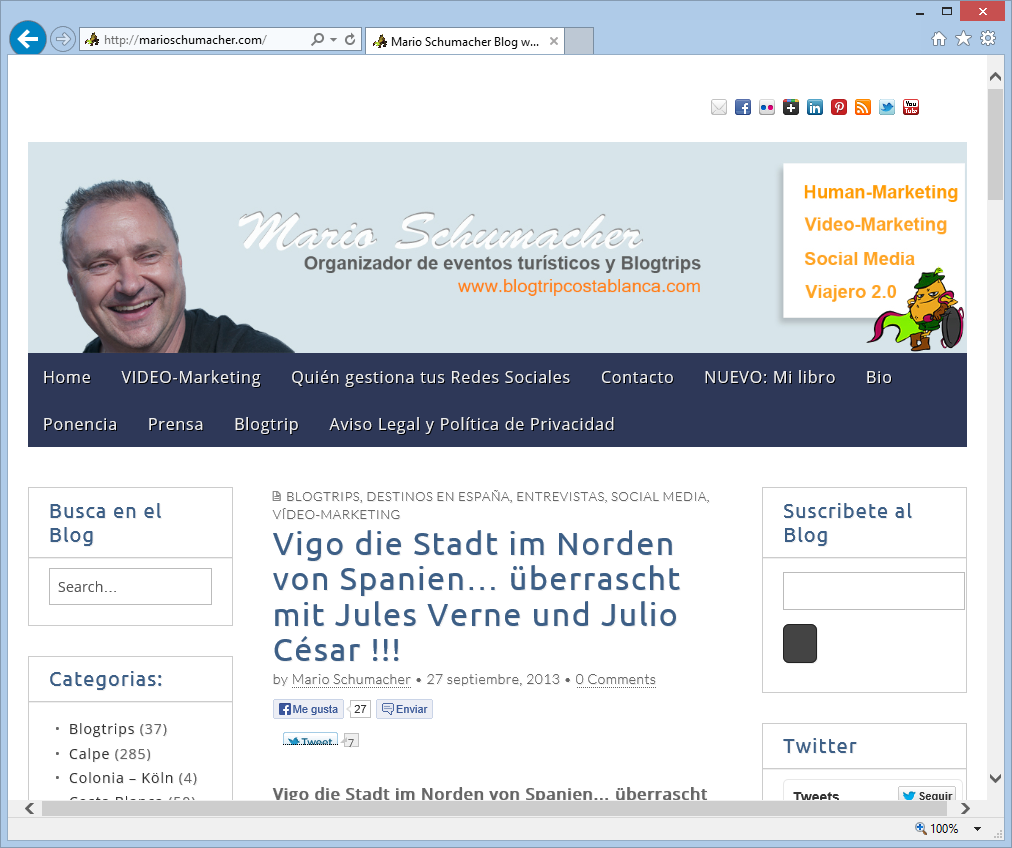The height and width of the screenshot is (848, 1012).
Task: Open the RSS feed icon
Action: (863, 107)
